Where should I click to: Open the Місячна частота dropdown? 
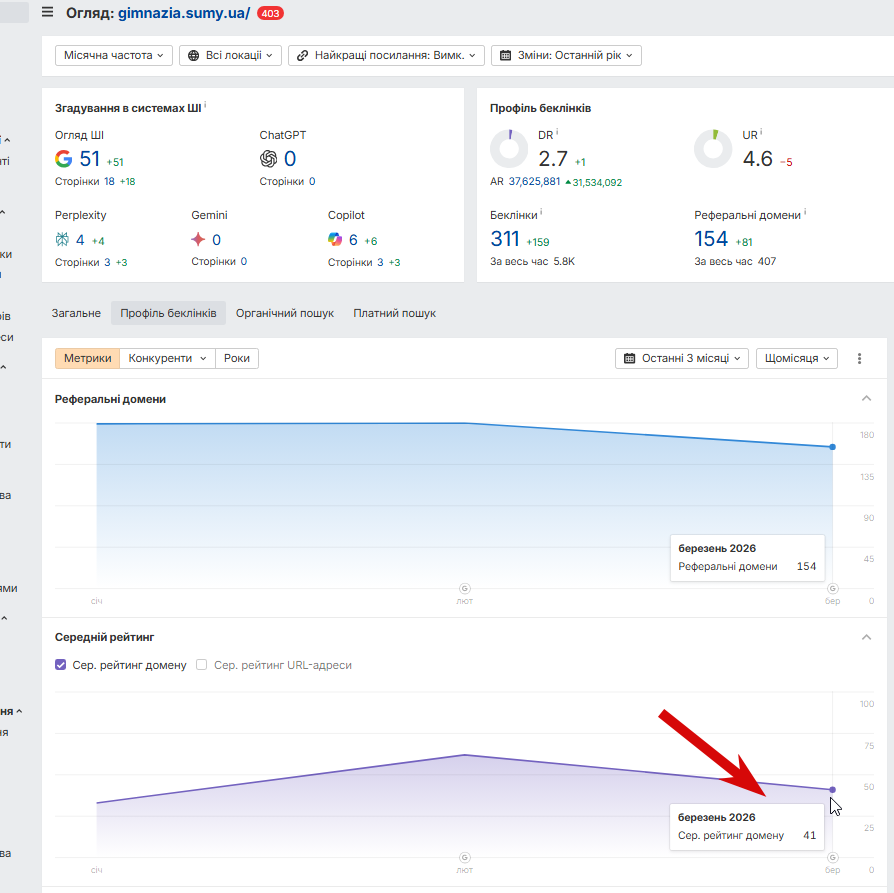pyautogui.click(x=113, y=55)
